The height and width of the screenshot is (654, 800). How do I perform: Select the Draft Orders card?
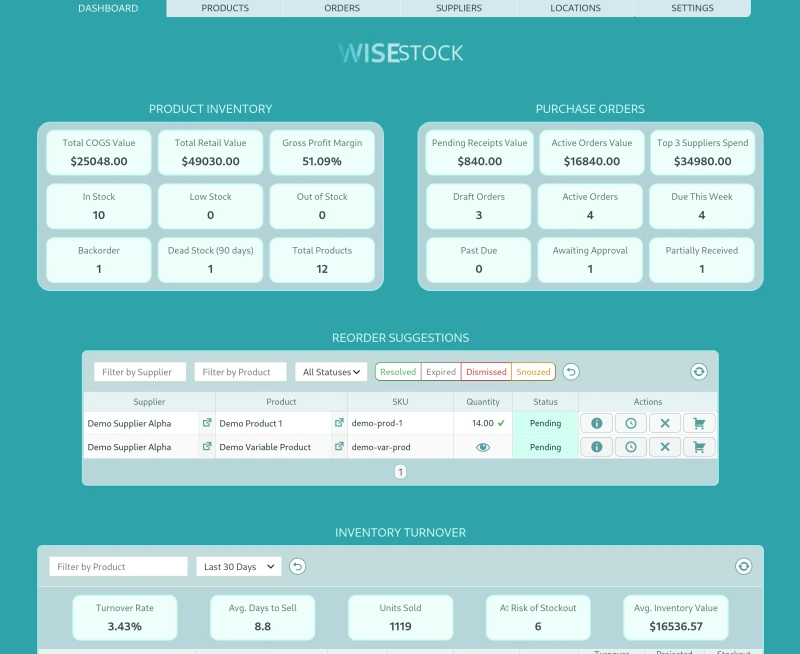tap(479, 206)
